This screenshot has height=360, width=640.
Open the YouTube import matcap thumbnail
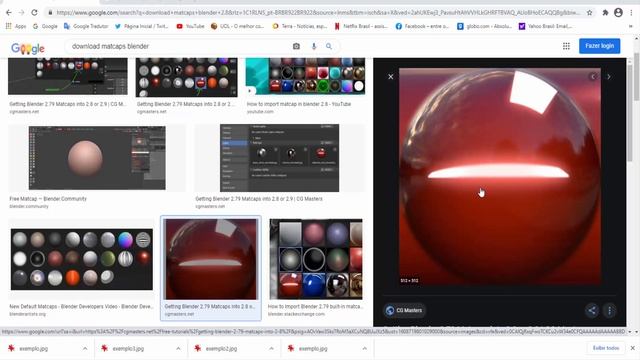point(305,76)
